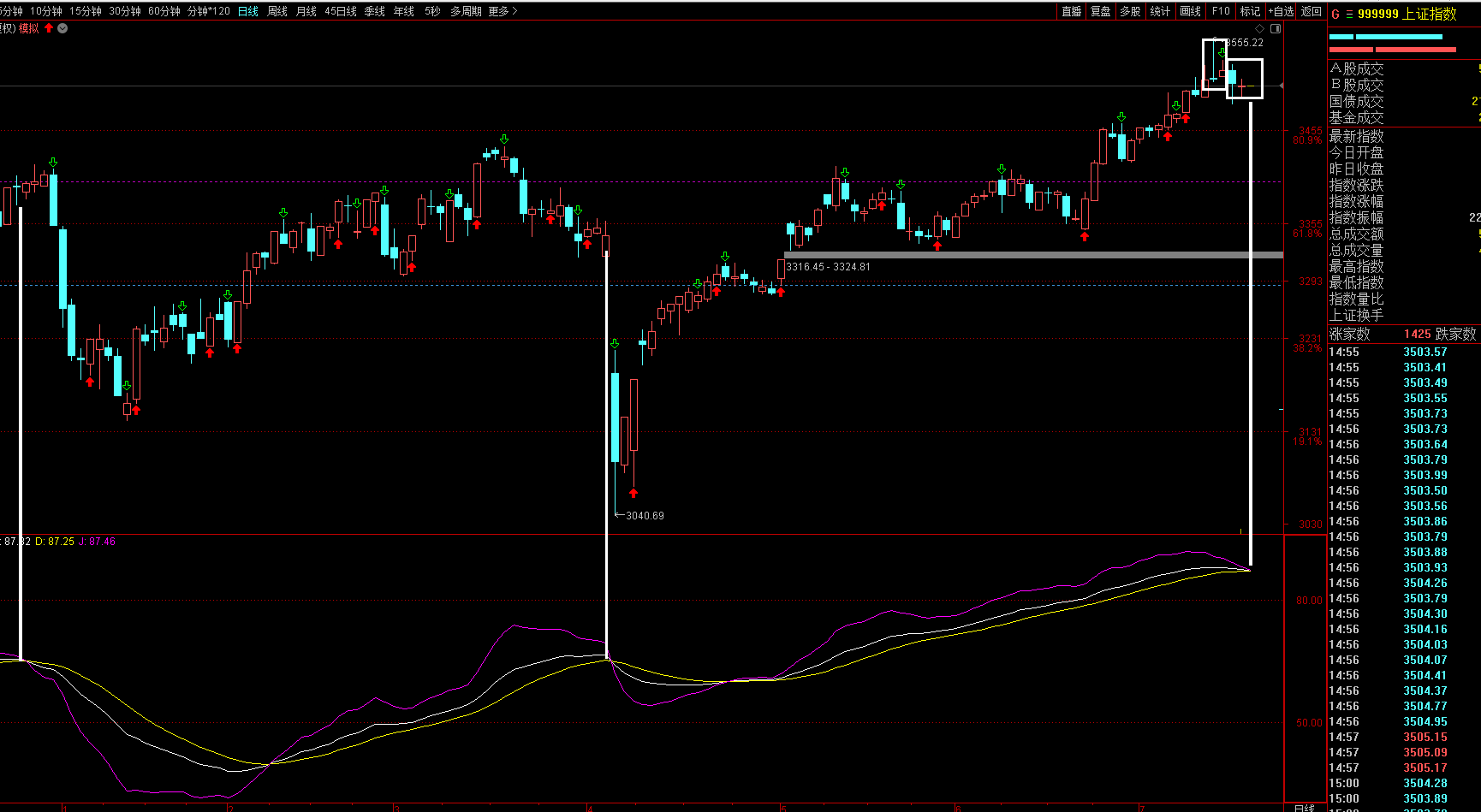Click the 复盘 replay button
Screen dimensions: 1481x812
pos(1101,11)
